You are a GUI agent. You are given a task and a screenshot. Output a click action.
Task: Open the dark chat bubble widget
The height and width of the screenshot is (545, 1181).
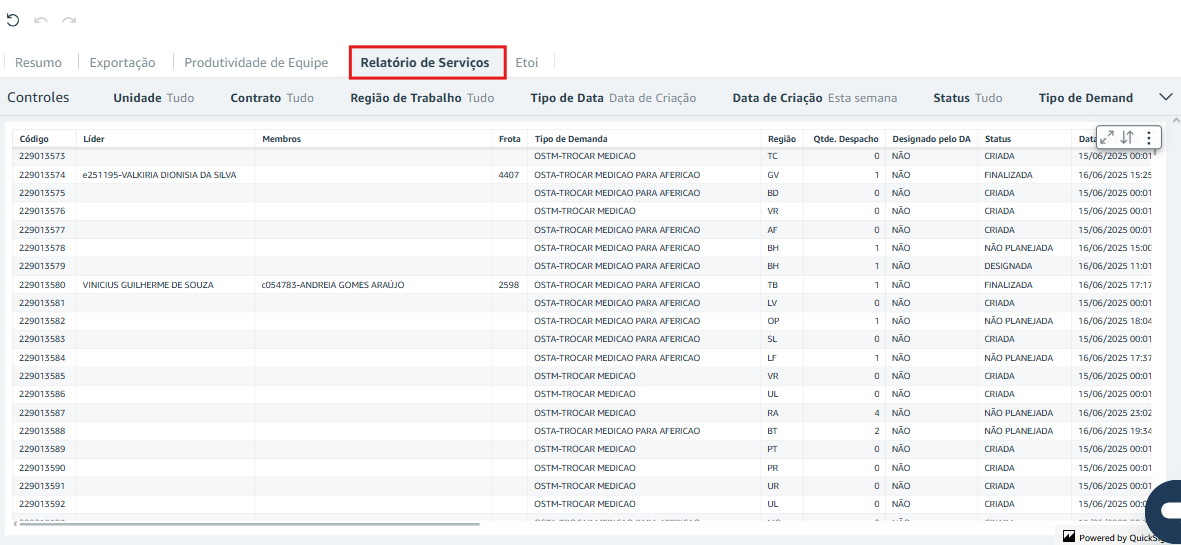1164,509
